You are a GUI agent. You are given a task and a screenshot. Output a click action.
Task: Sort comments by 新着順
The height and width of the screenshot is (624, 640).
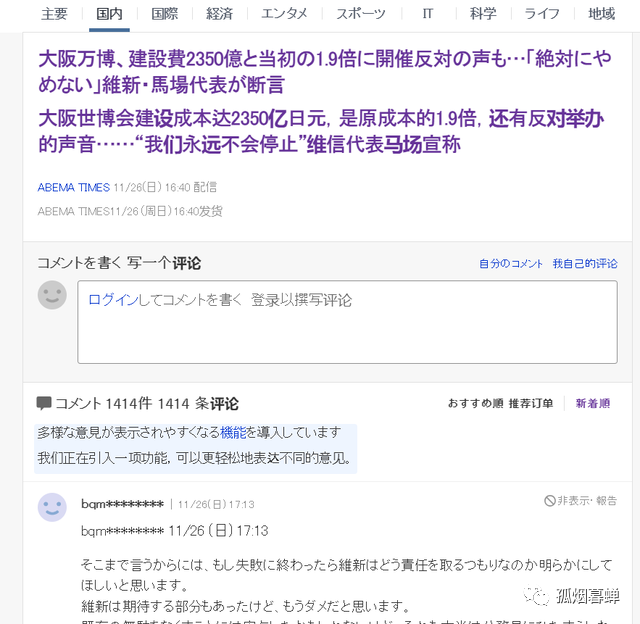click(x=592, y=404)
